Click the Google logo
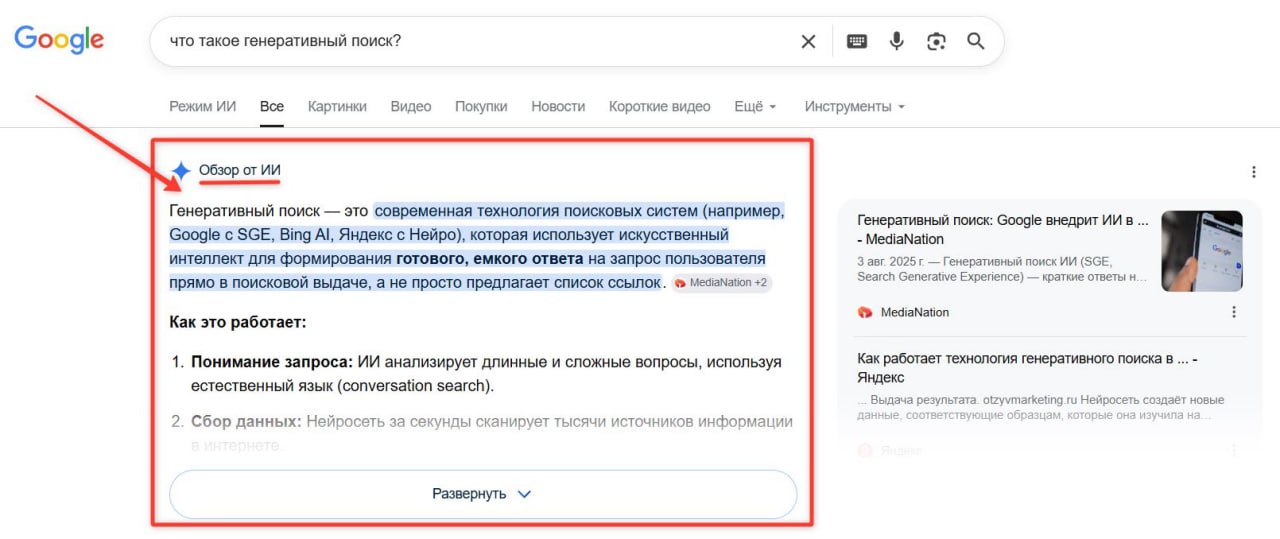 [59, 39]
